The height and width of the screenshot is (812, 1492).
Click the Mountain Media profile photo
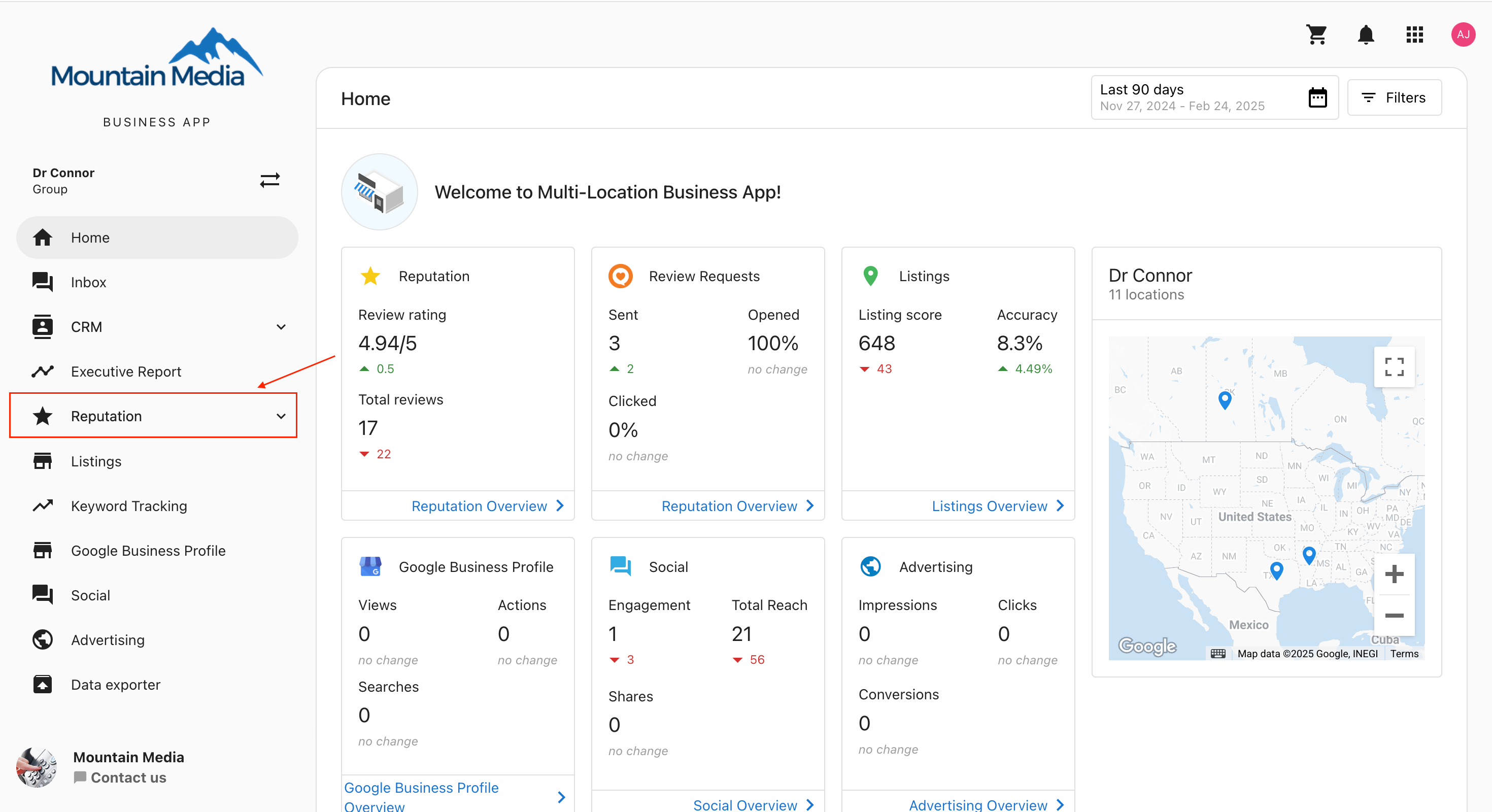pyautogui.click(x=36, y=767)
